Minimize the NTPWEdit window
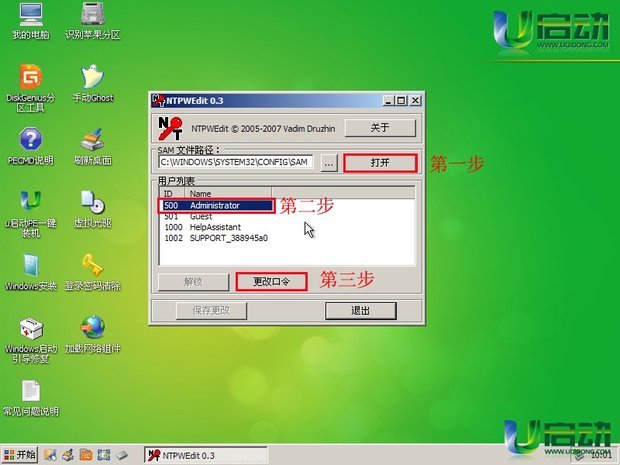 coord(389,100)
